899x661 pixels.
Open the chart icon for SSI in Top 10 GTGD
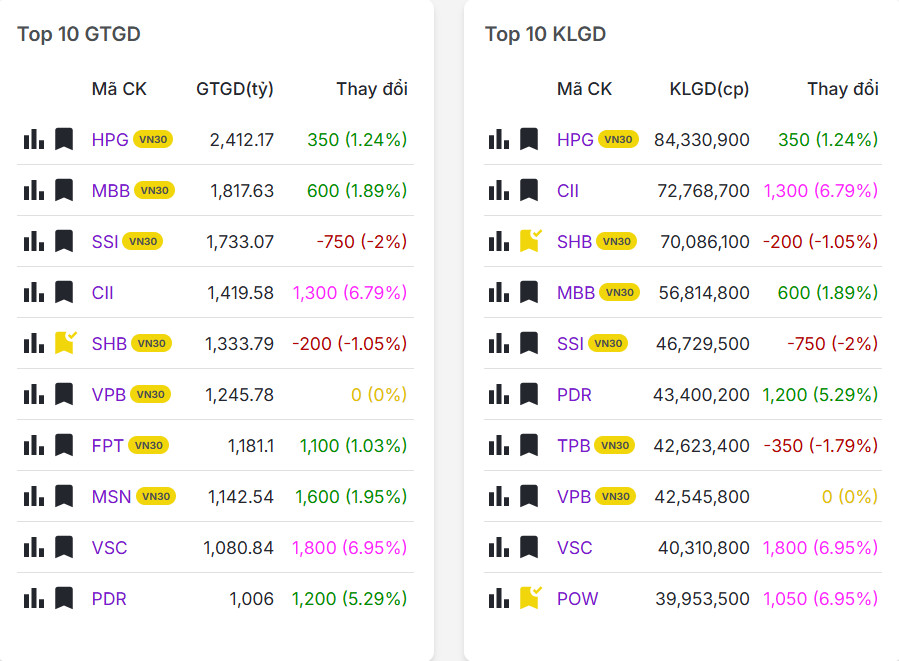pyautogui.click(x=34, y=241)
